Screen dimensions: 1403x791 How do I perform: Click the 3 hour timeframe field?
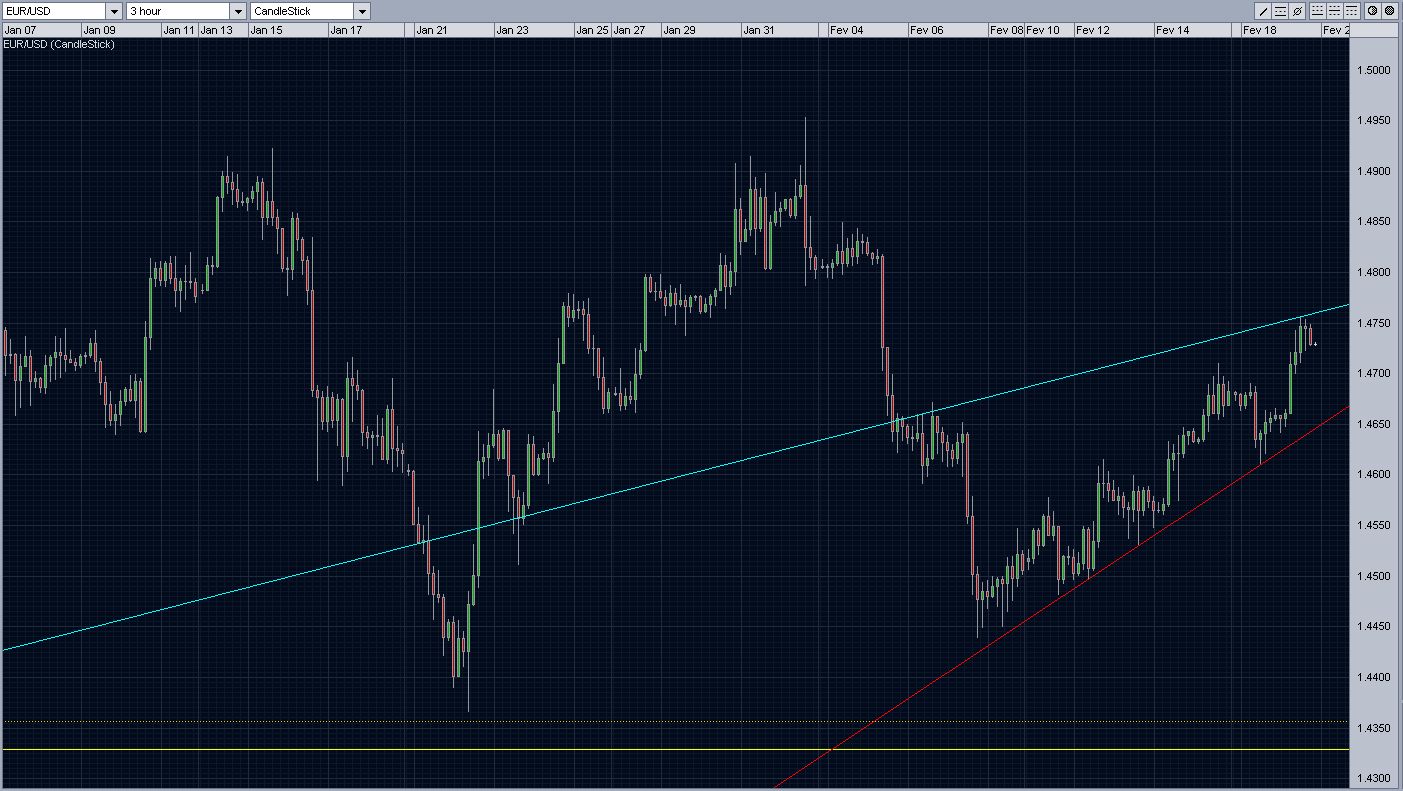tap(177, 11)
